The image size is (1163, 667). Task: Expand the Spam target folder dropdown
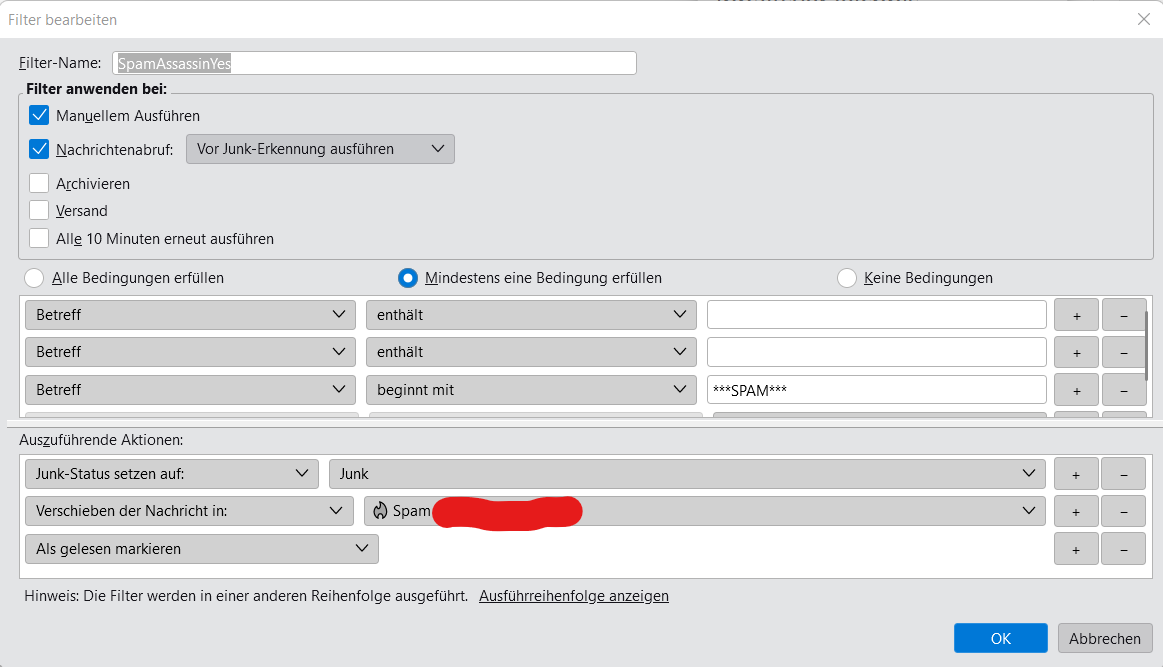coord(705,511)
